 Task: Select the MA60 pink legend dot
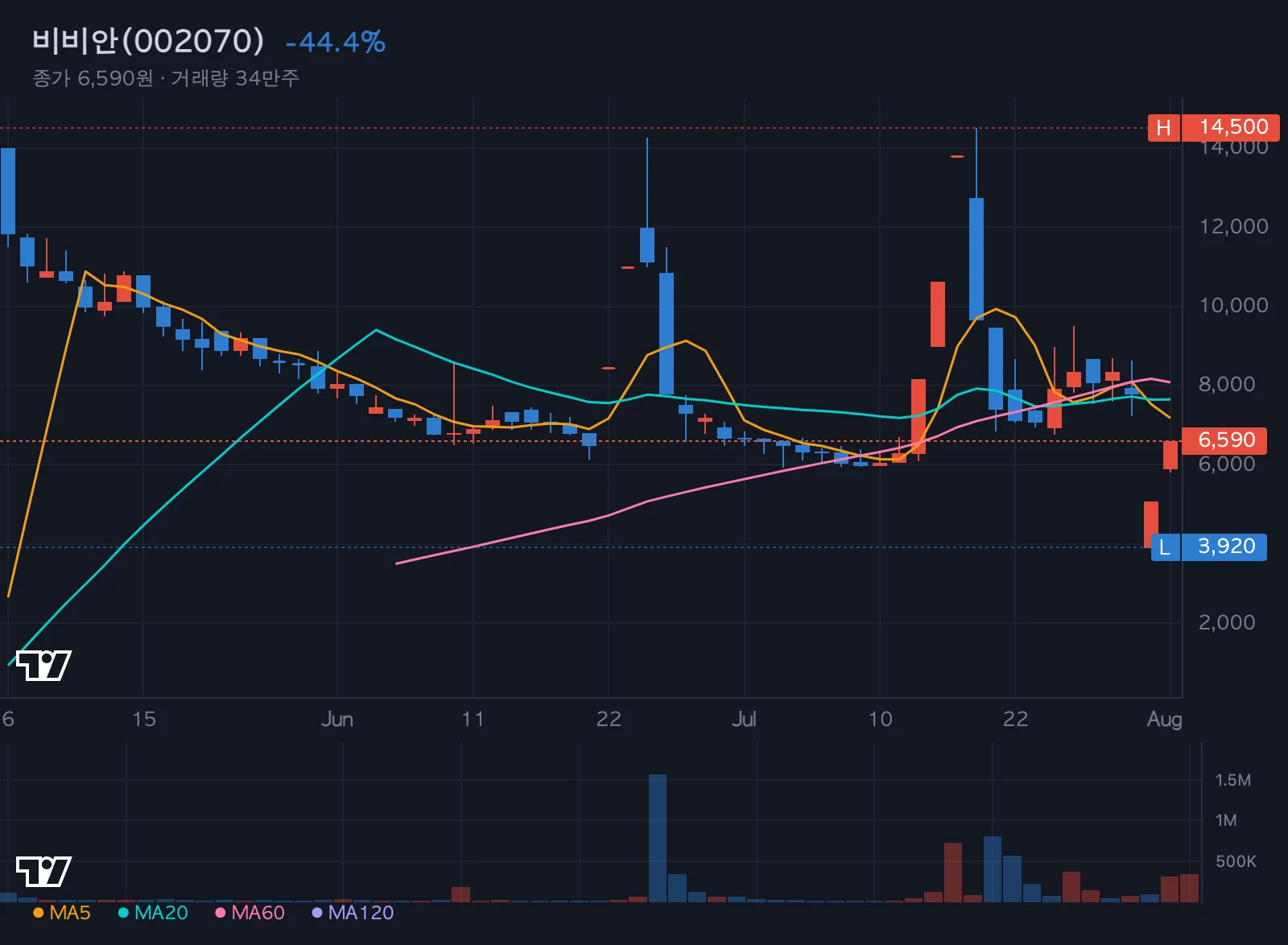click(x=220, y=913)
